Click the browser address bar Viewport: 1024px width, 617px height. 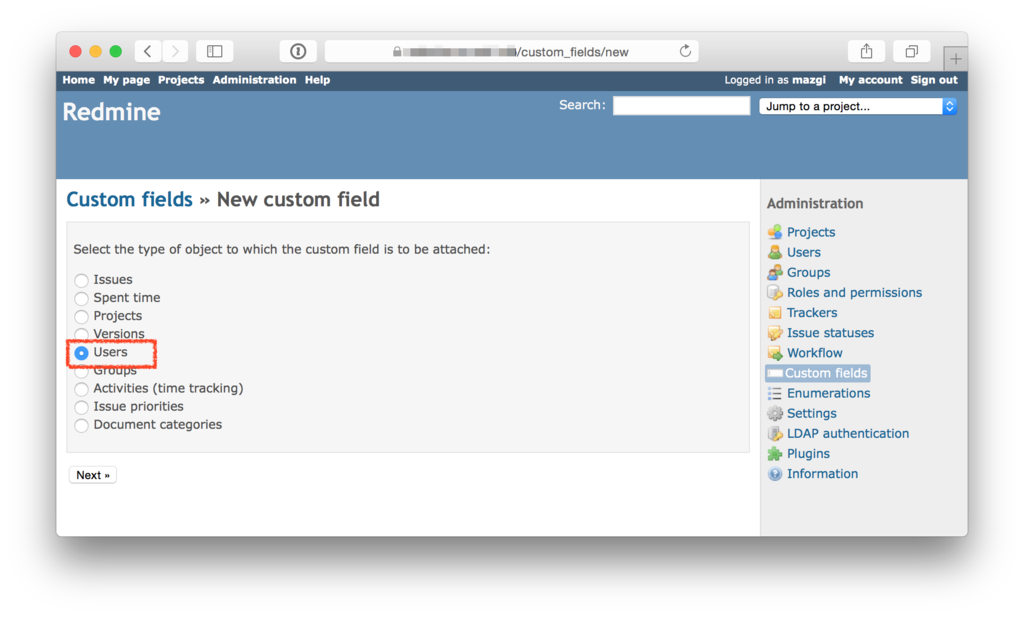[511, 52]
